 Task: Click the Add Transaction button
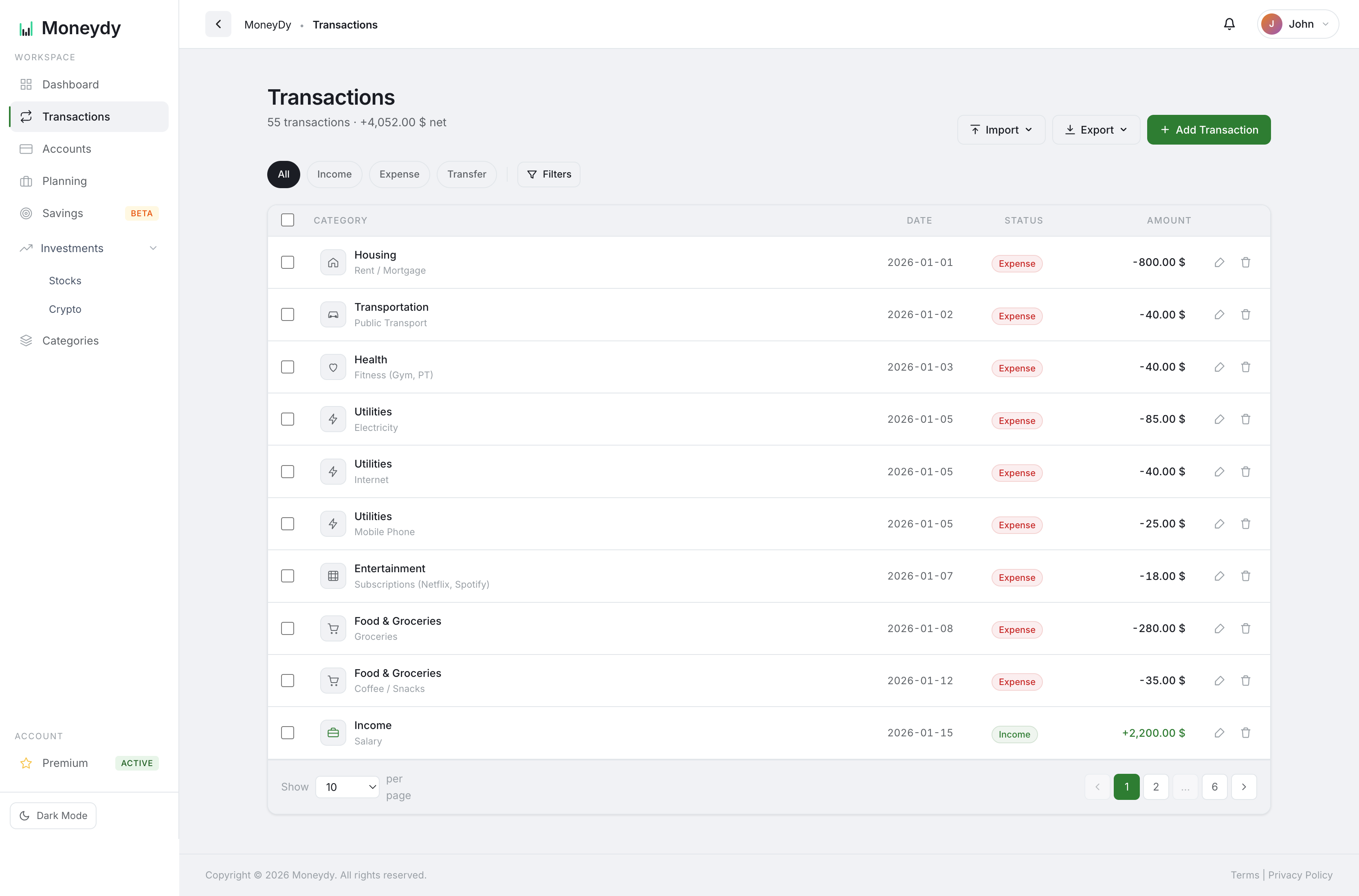coord(1209,130)
